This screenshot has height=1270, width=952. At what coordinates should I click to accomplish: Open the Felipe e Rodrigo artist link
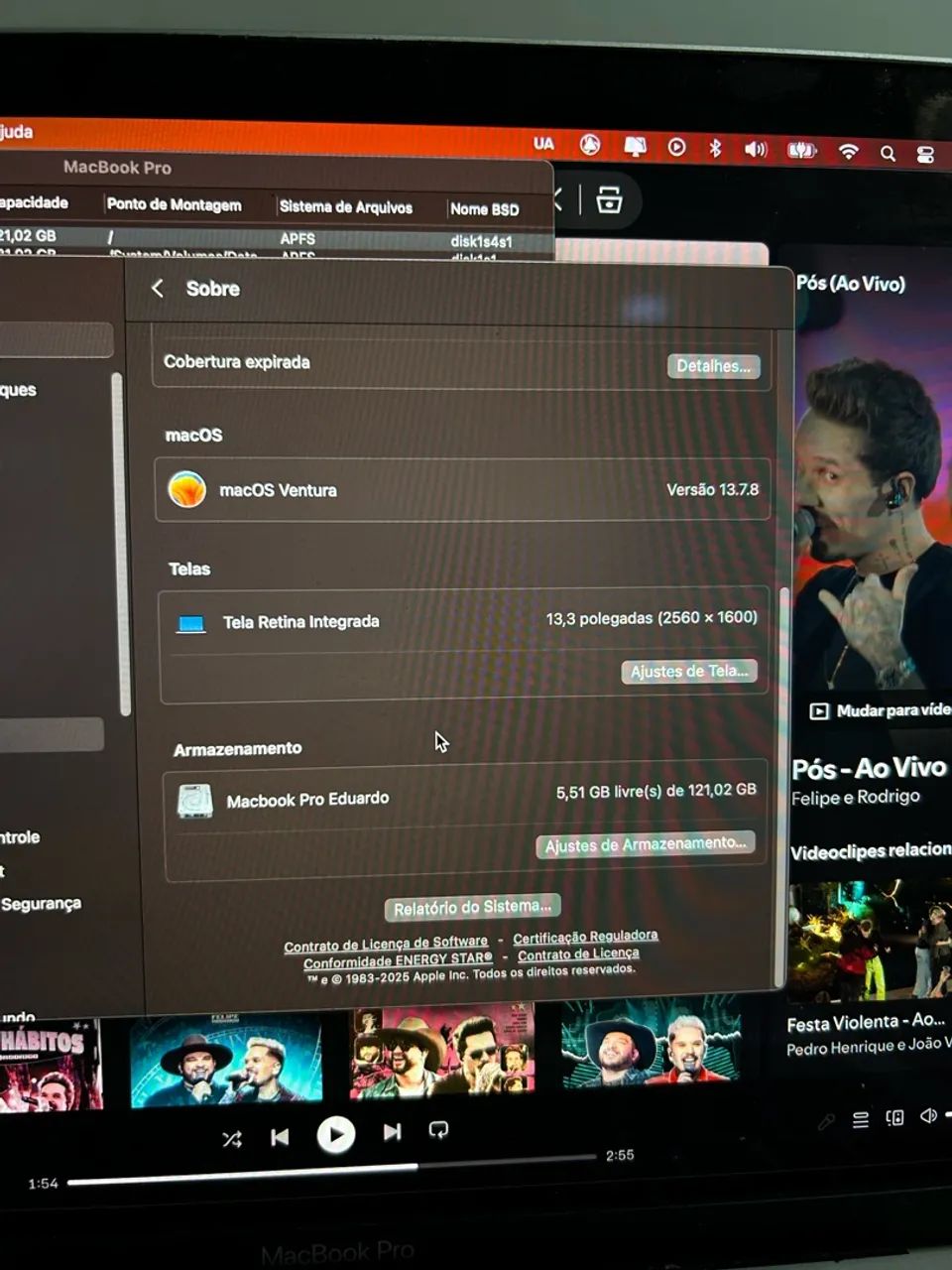coord(856,797)
